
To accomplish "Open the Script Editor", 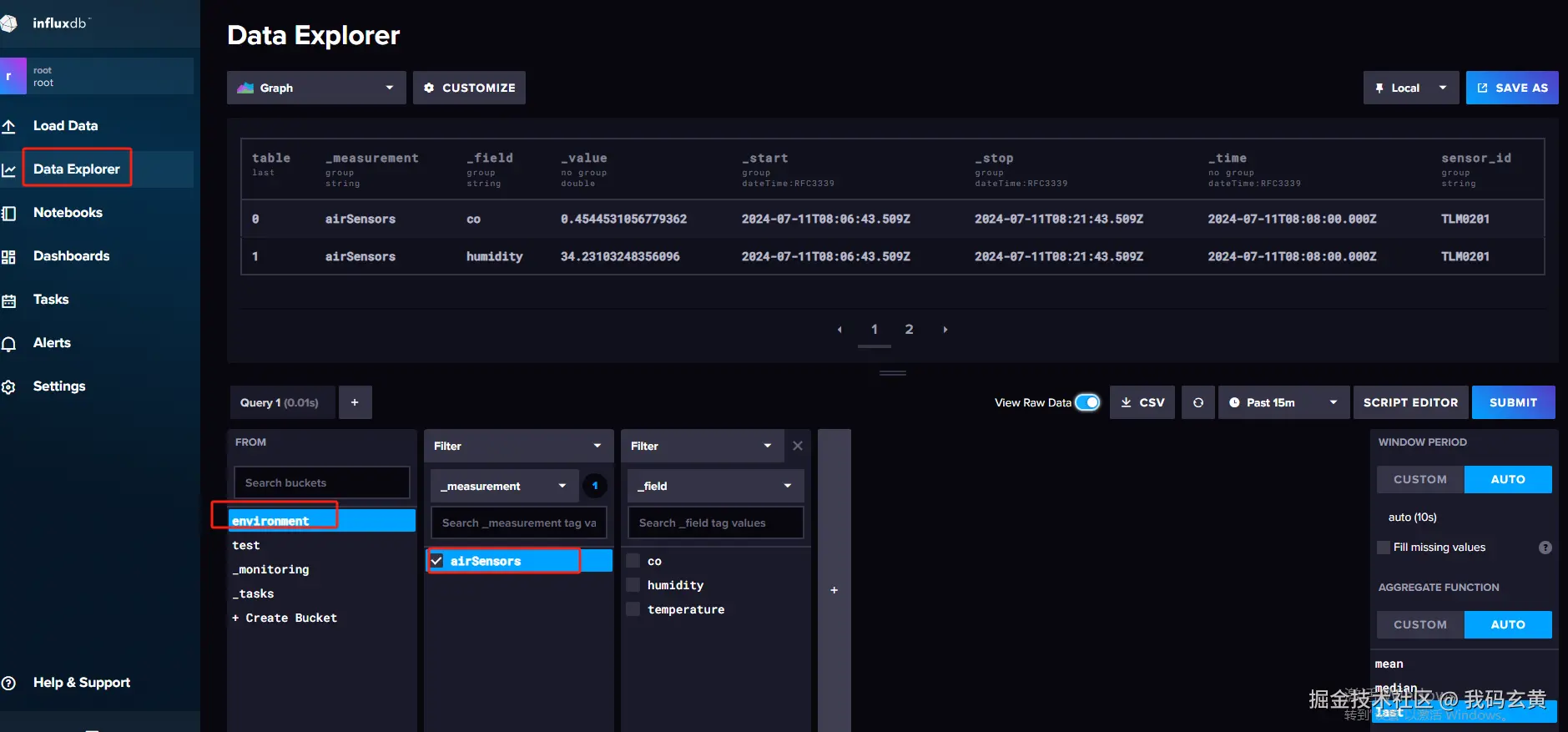I will tap(1410, 402).
